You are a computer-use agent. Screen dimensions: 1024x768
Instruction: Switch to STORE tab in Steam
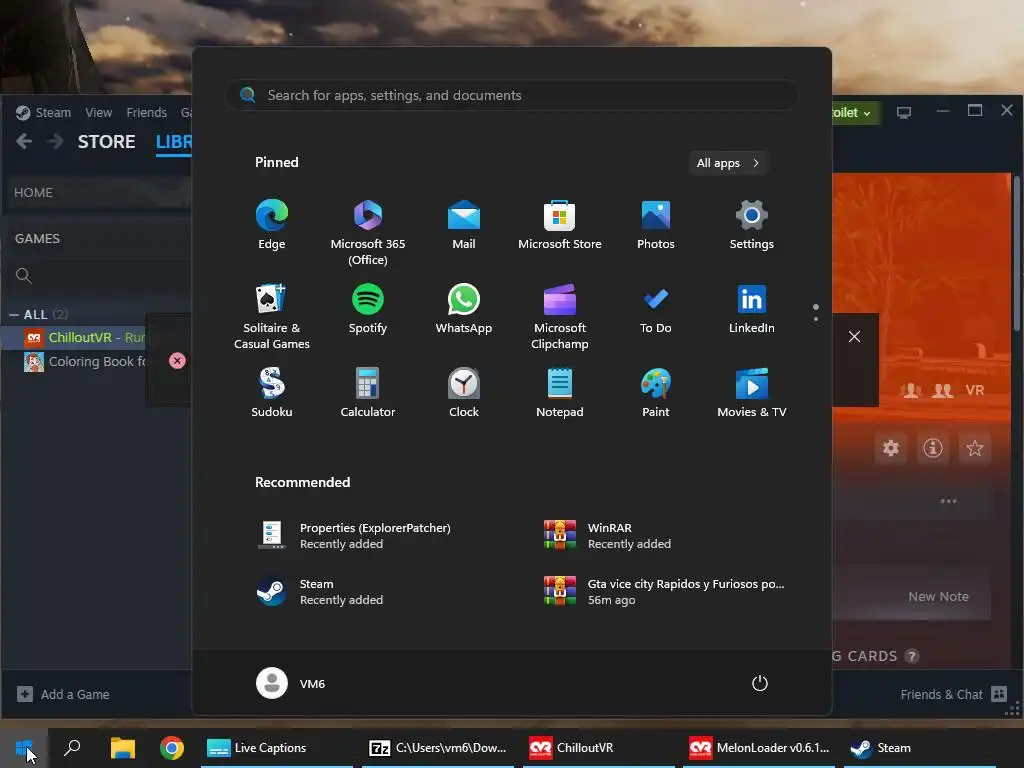(106, 142)
